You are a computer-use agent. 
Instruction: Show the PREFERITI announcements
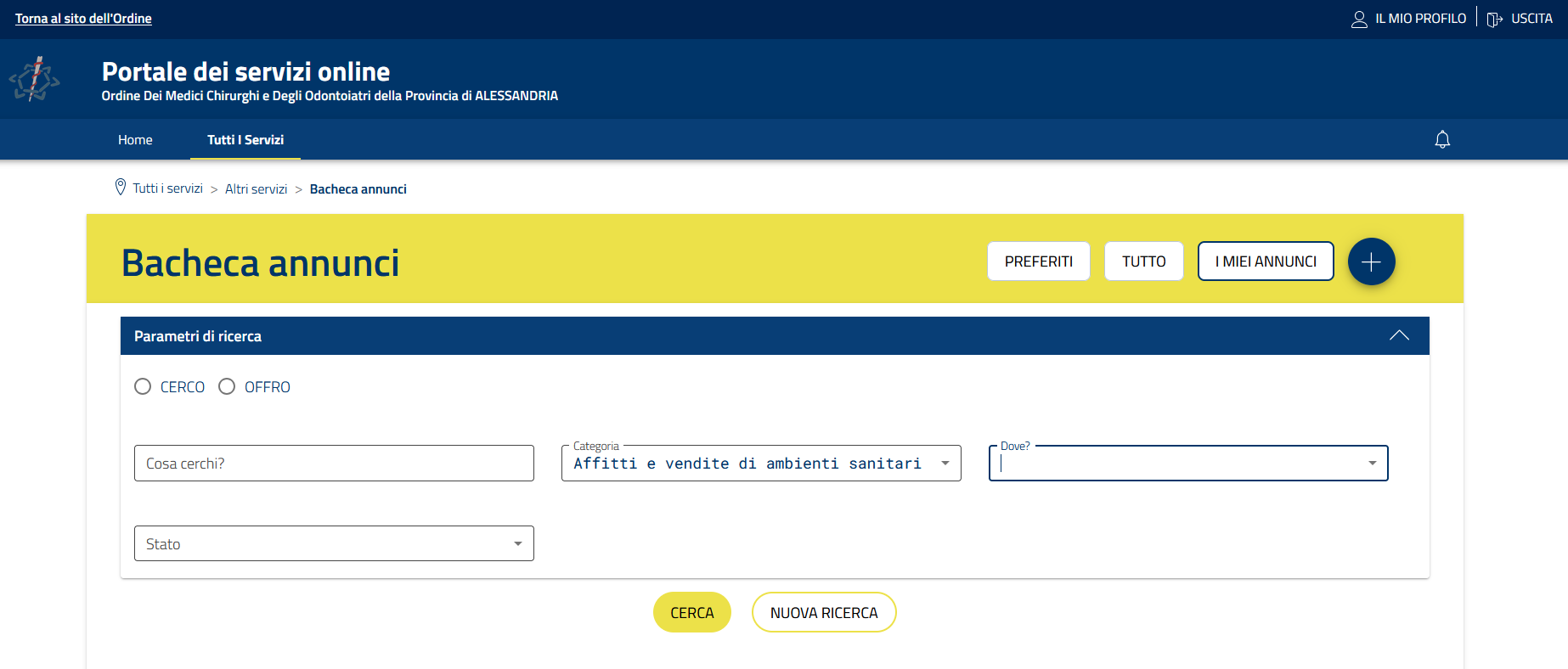[x=1038, y=261]
